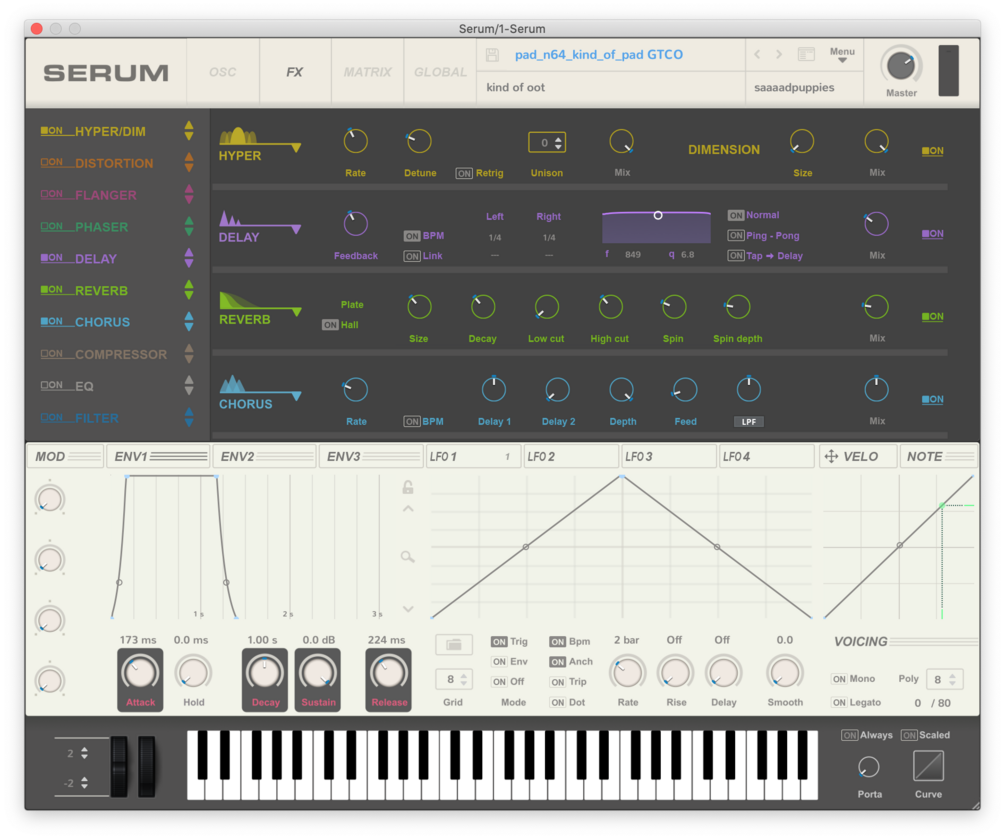Enable Delay Ping-Pong mode
The width and height of the screenshot is (1005, 839).
point(736,235)
